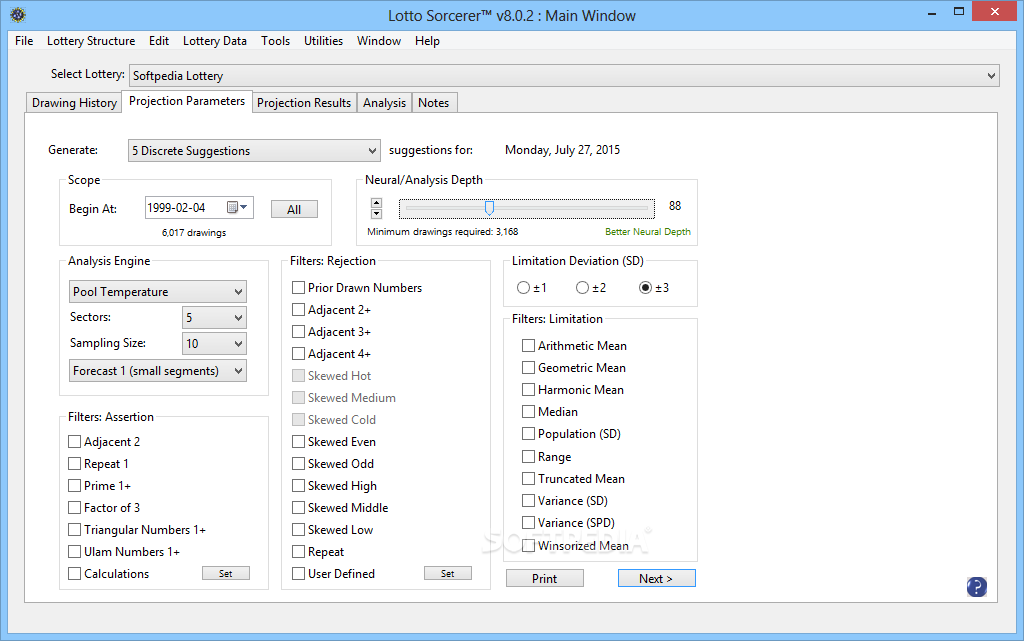Open the Begin At calendar picker icon

(236, 208)
